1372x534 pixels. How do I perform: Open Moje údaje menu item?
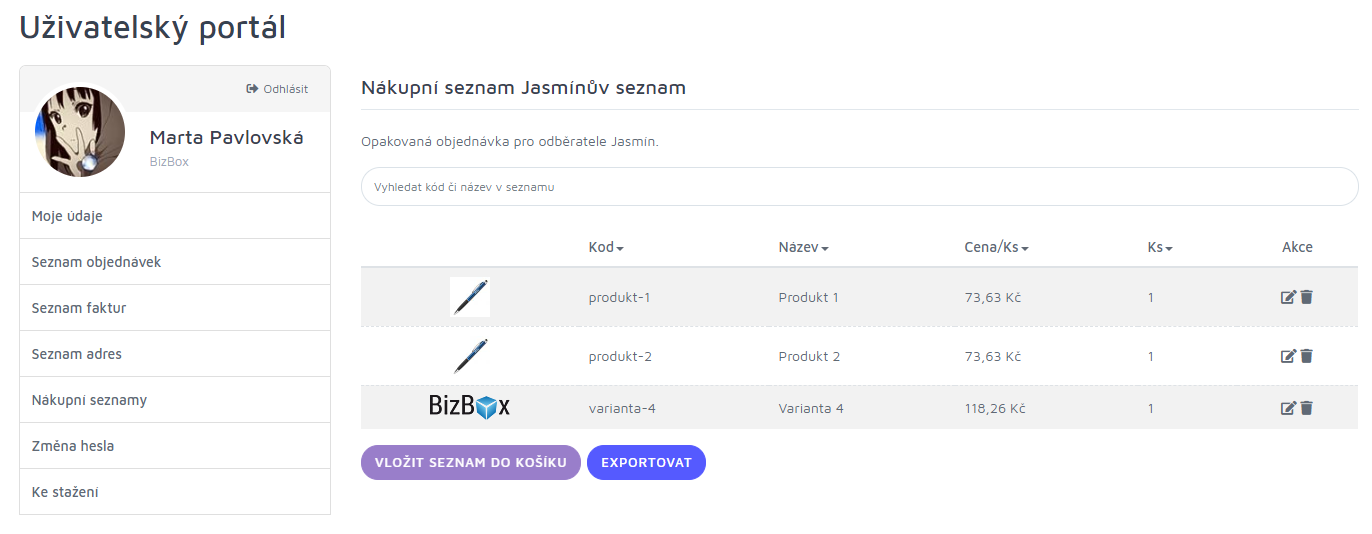pyautogui.click(x=175, y=216)
